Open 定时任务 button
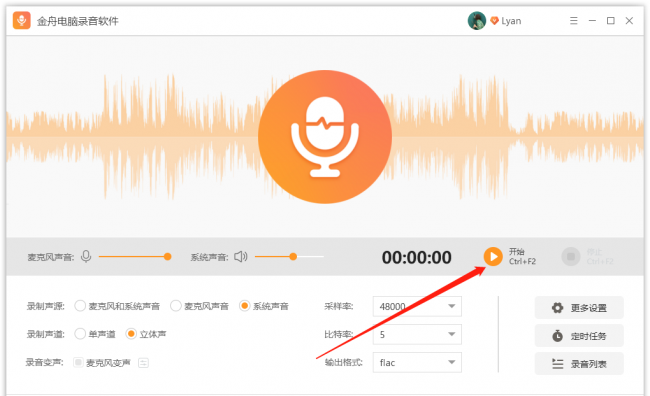The image size is (650, 396). [579, 336]
